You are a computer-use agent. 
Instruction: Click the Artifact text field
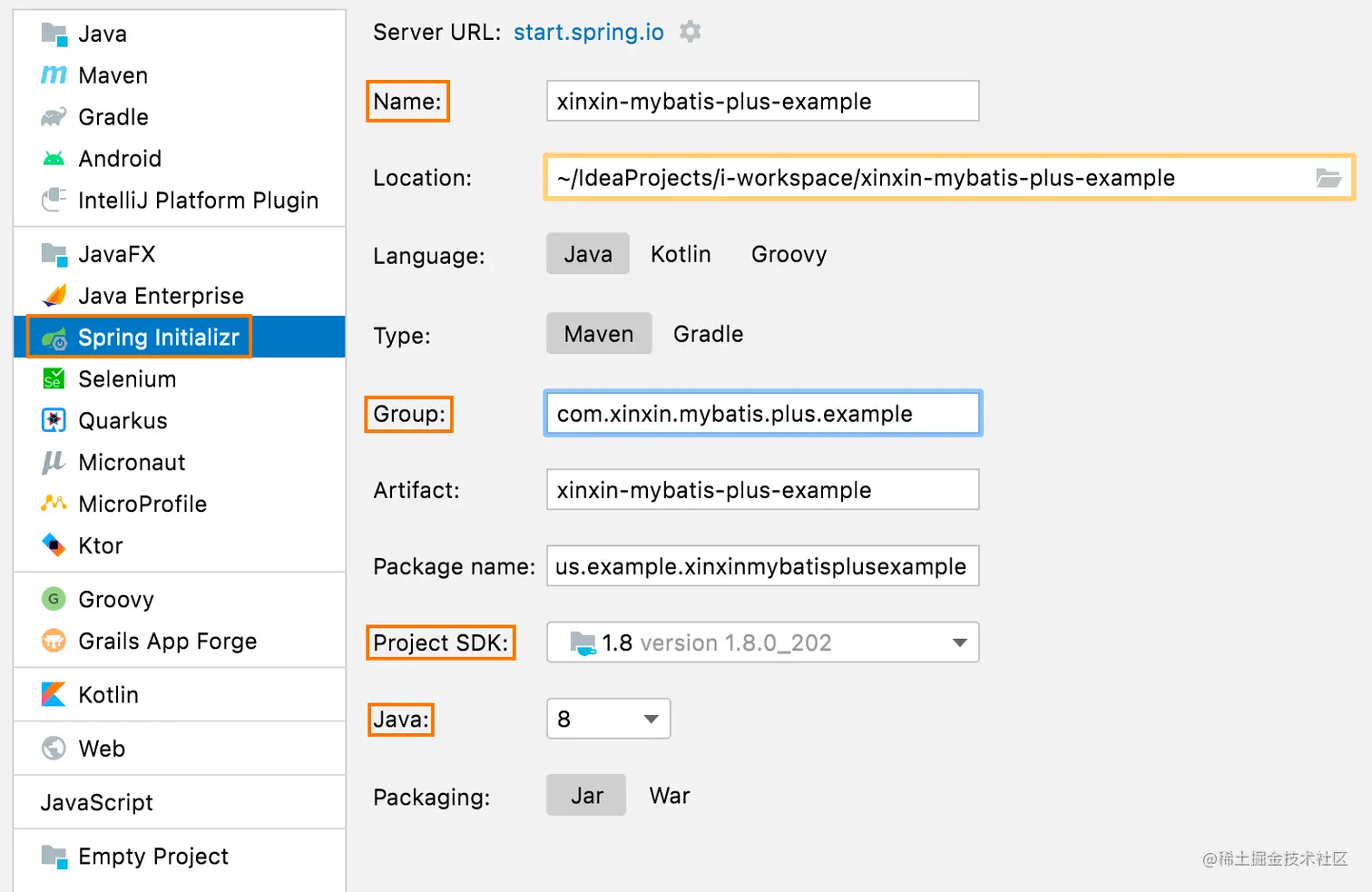762,490
